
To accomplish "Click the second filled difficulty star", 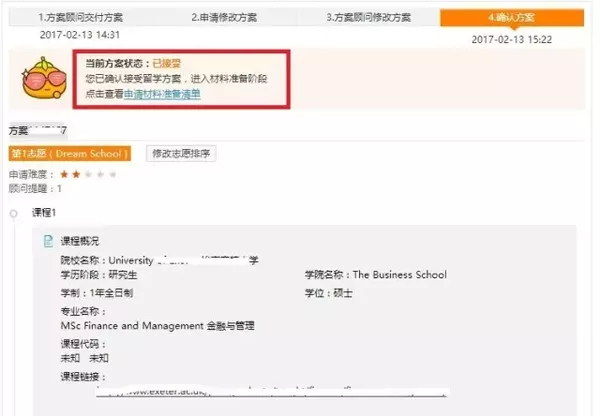I will tap(75, 174).
